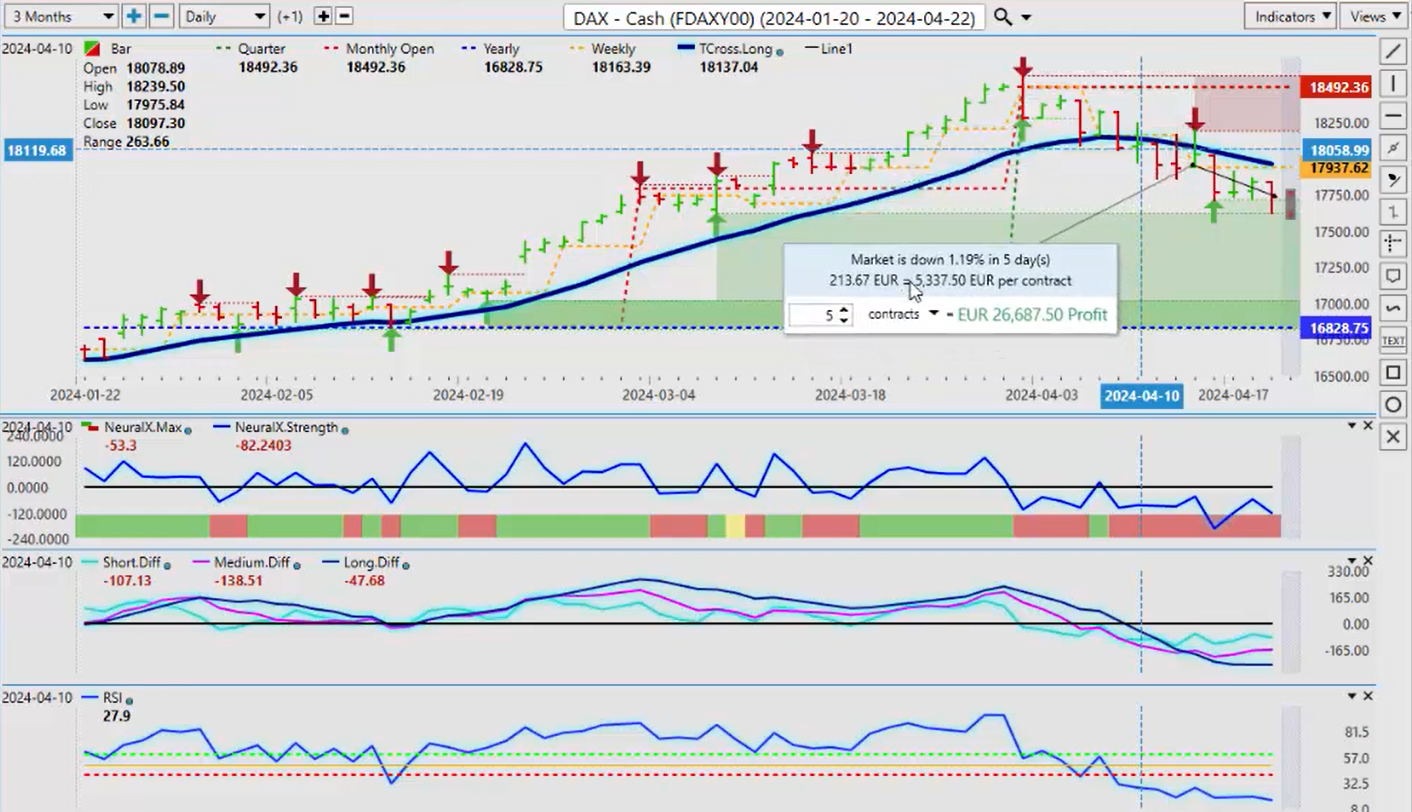The height and width of the screenshot is (812, 1412).
Task: Open NeuralX.Strength settings dot
Action: [345, 429]
